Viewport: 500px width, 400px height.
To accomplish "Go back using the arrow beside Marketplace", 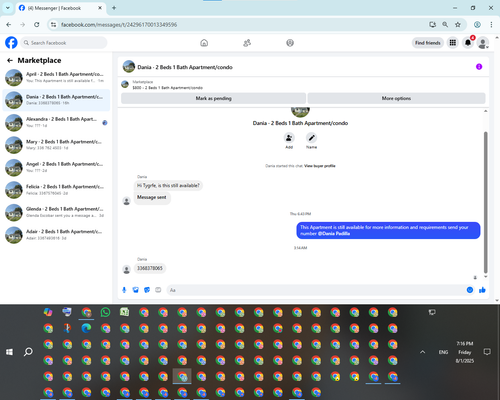I will point(10,60).
